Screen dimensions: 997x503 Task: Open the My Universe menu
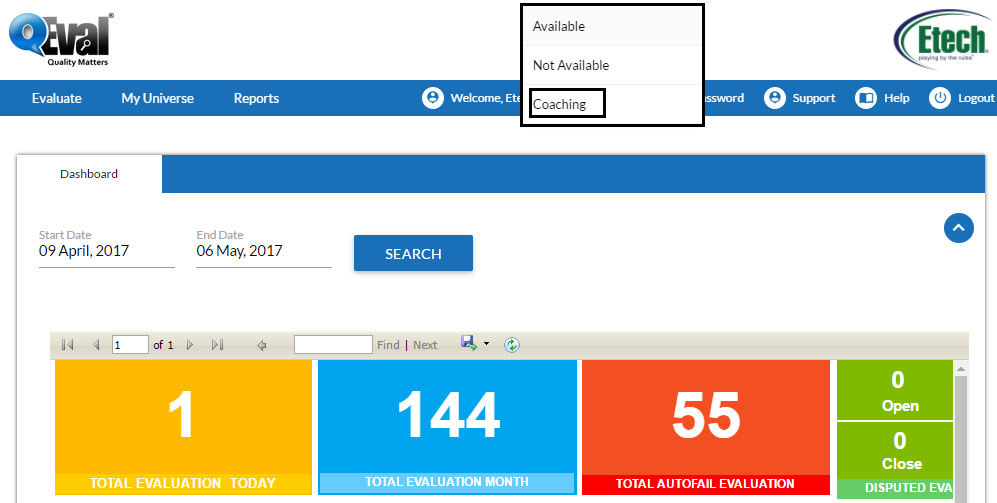pos(158,98)
